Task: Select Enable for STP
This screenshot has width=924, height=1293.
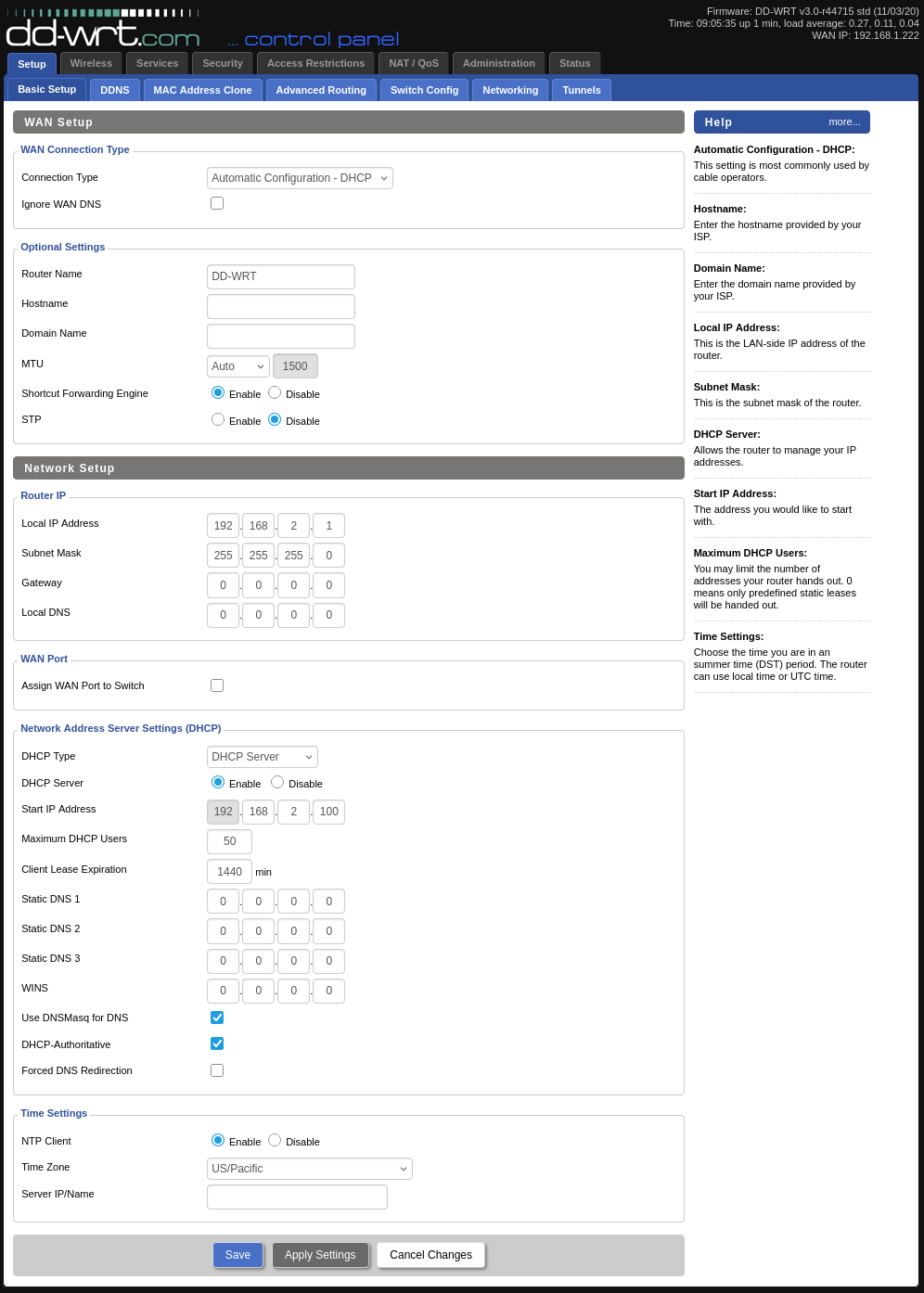Action: click(x=218, y=419)
